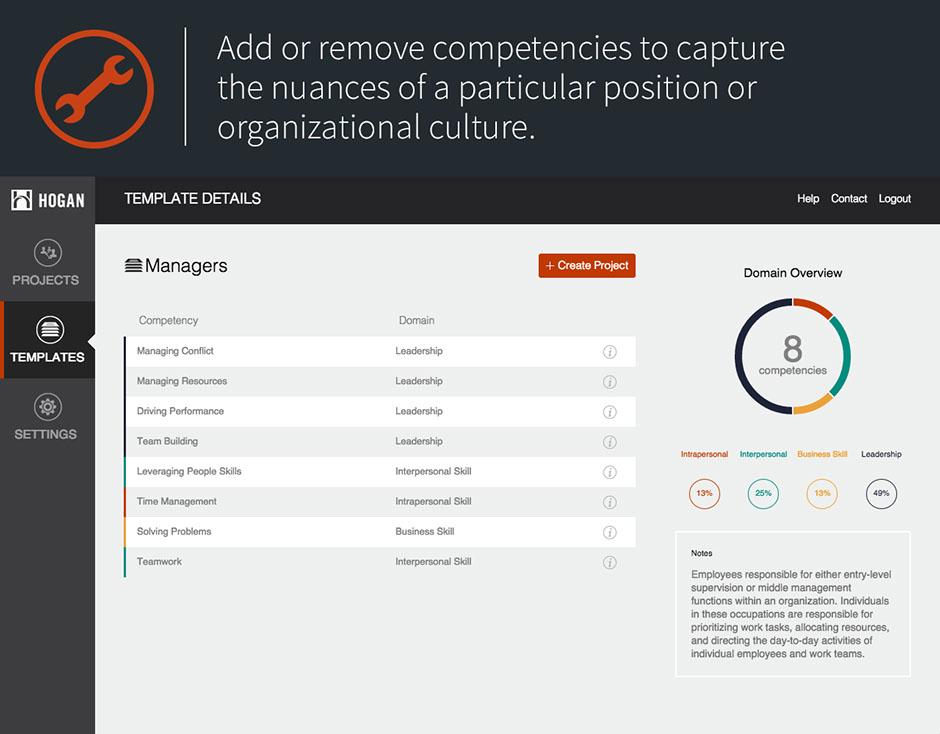Click the 49% Leadership circle
The height and width of the screenshot is (734, 940).
click(x=881, y=494)
